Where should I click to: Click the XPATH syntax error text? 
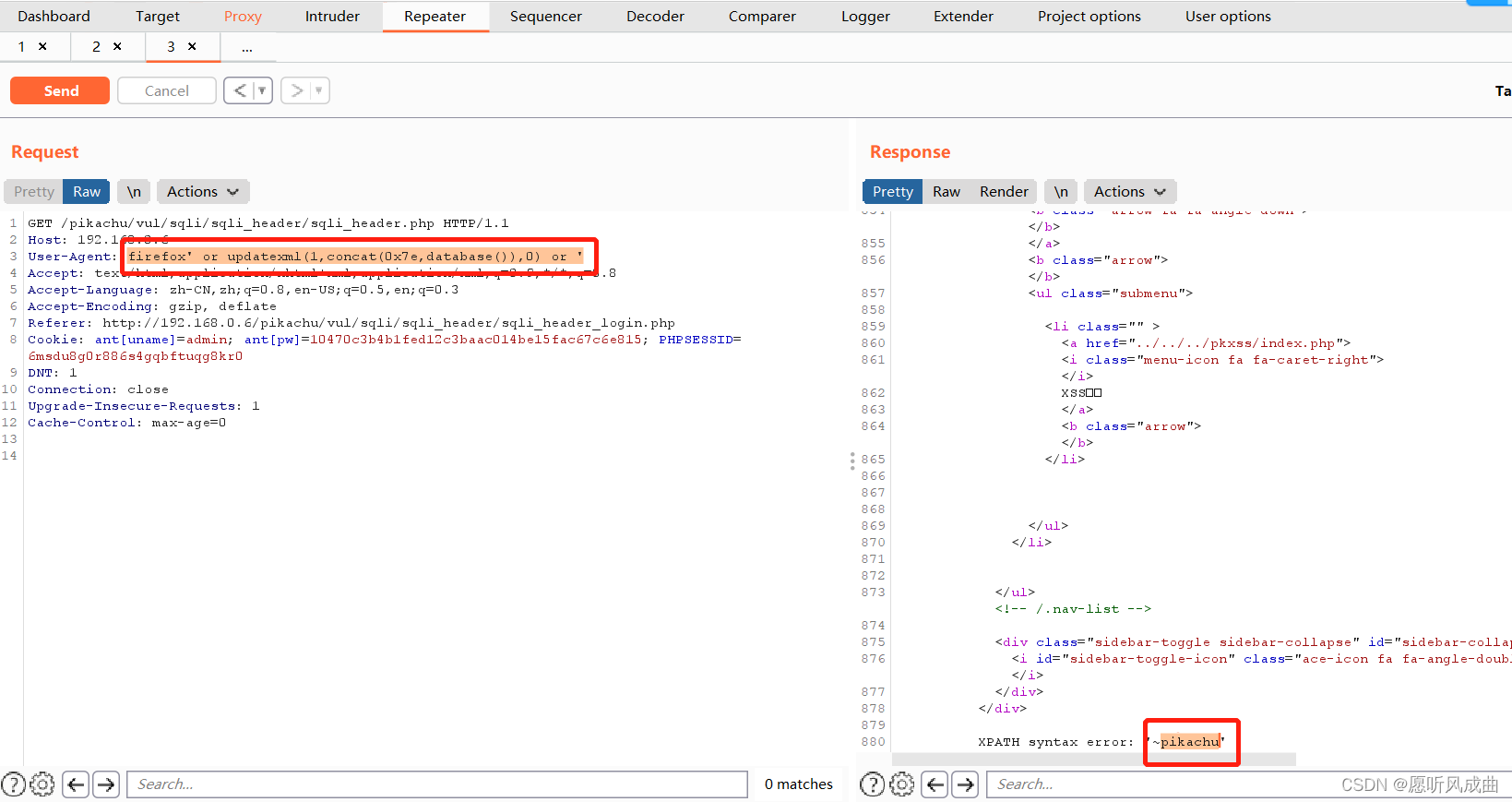tap(1055, 742)
